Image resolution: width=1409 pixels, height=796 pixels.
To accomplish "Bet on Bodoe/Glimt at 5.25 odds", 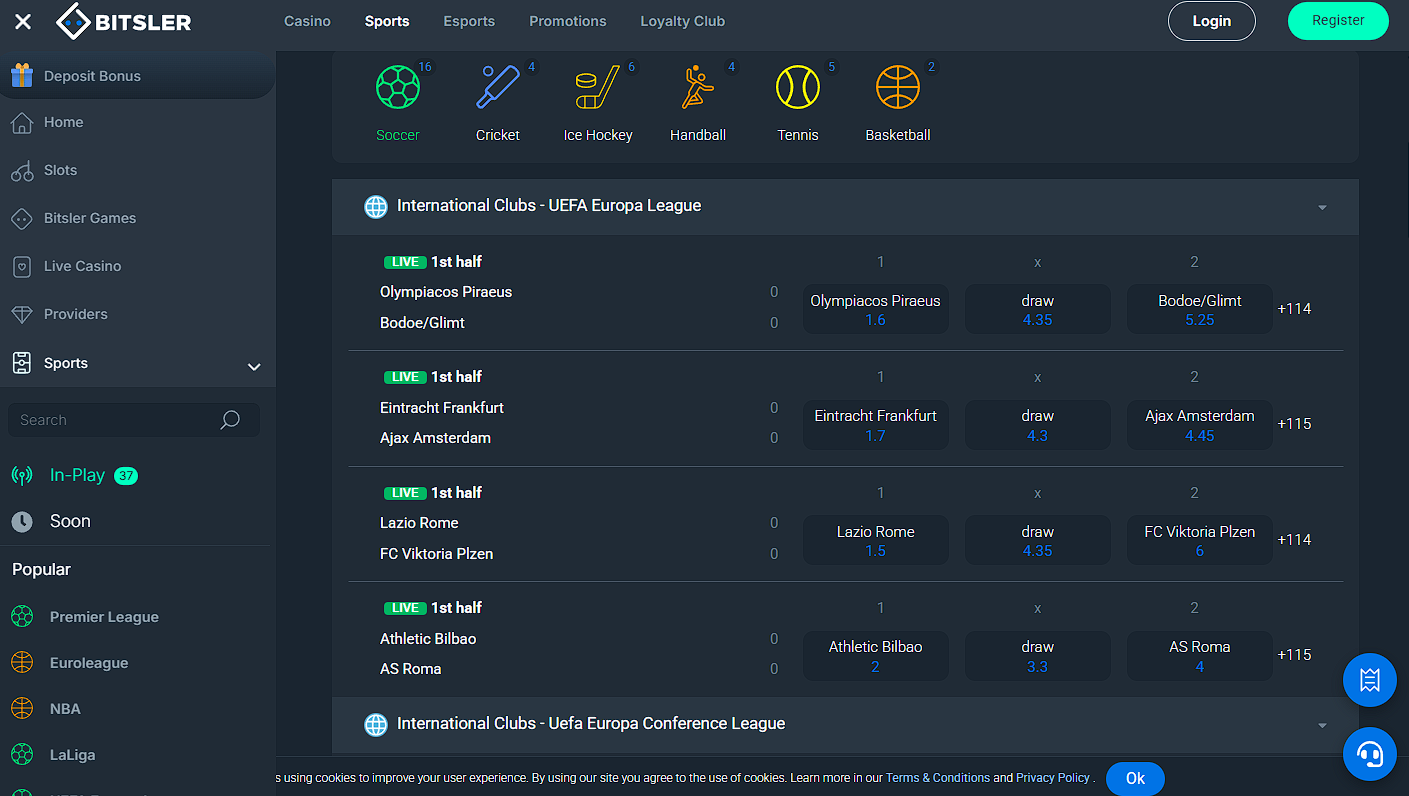I will pos(1199,310).
